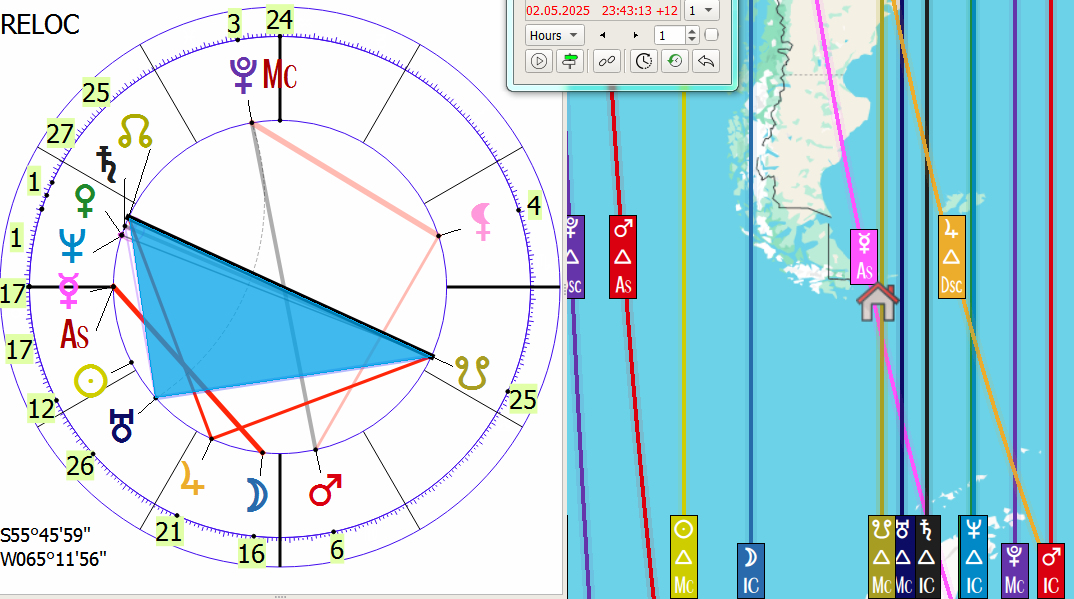
Task: Click the home location marker on map
Action: coord(878,301)
